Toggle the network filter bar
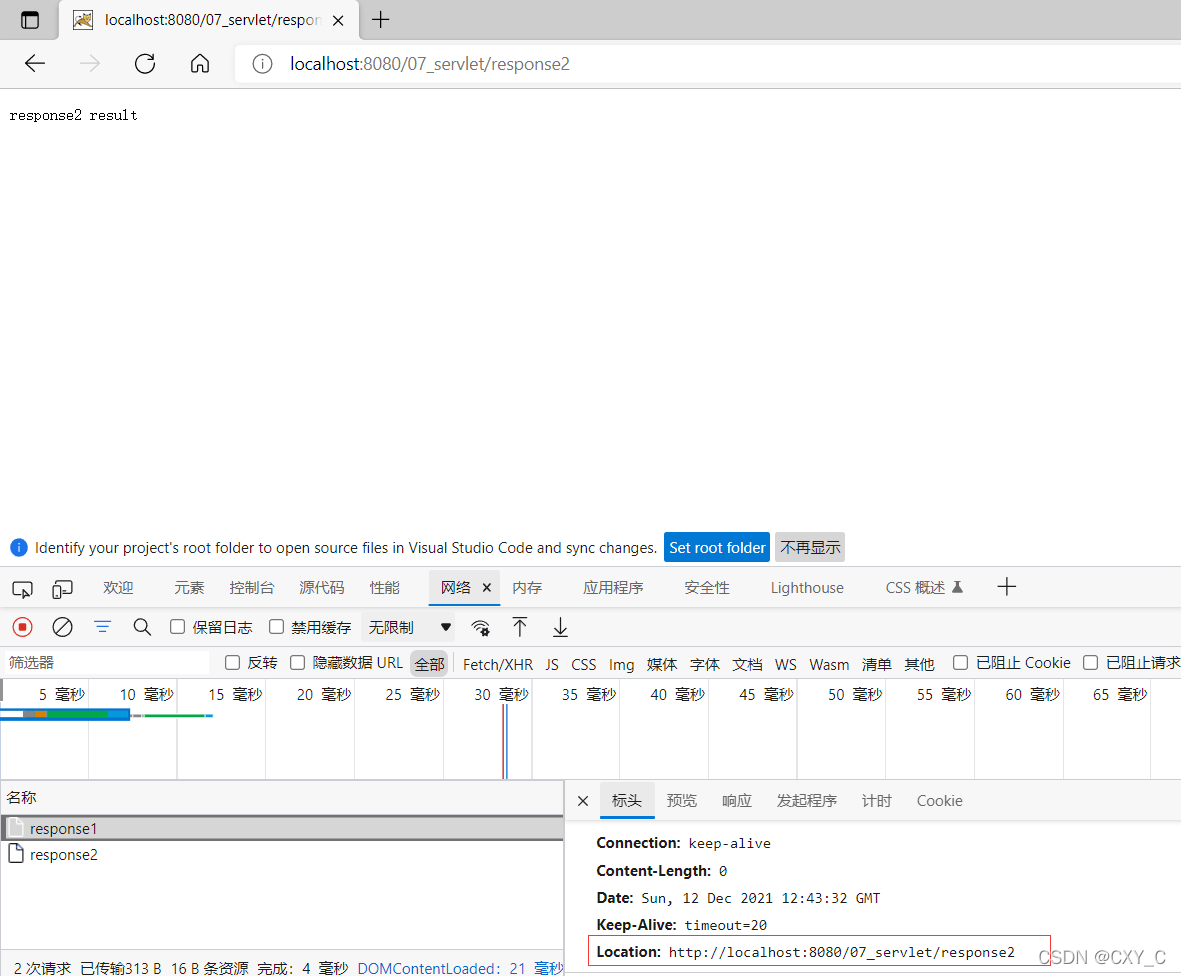The height and width of the screenshot is (976, 1181). coord(102,627)
